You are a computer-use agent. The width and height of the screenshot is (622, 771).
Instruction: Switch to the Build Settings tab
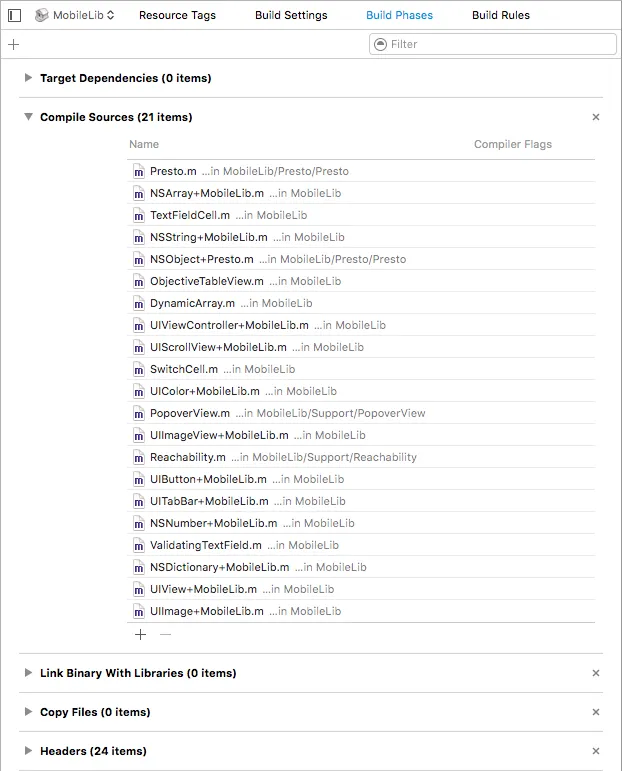click(x=289, y=15)
